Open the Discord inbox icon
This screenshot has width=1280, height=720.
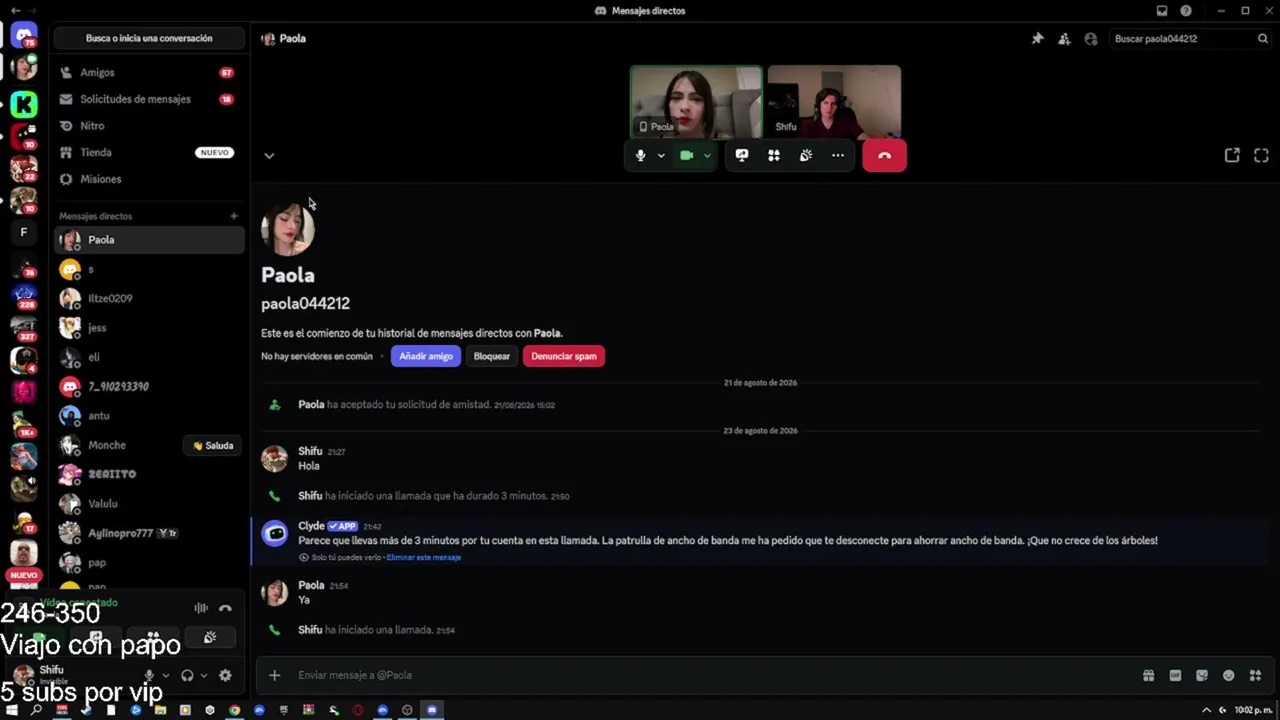coord(1162,11)
